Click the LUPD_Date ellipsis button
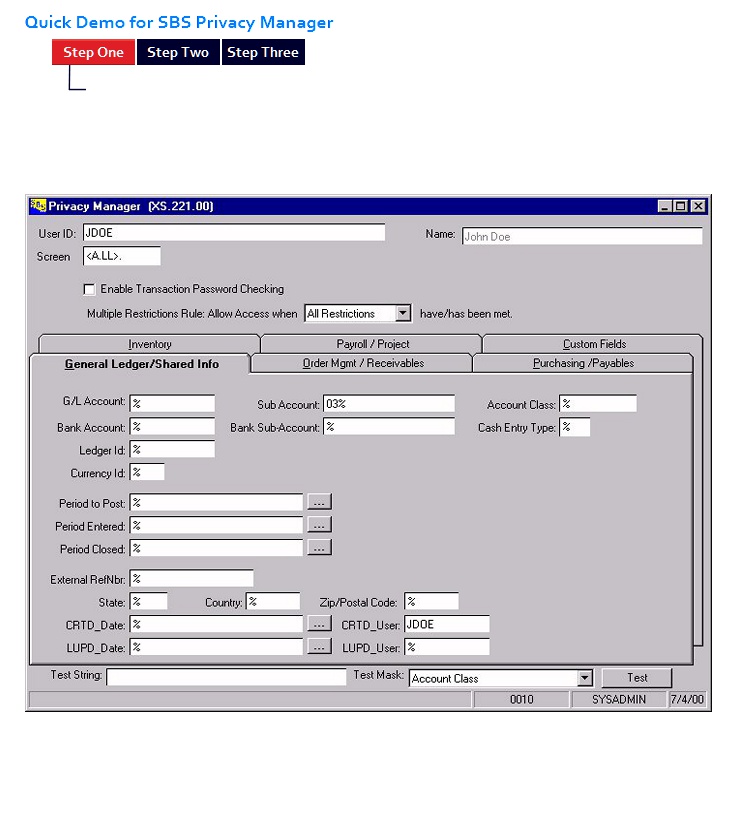The height and width of the screenshot is (824, 756). pos(319,646)
